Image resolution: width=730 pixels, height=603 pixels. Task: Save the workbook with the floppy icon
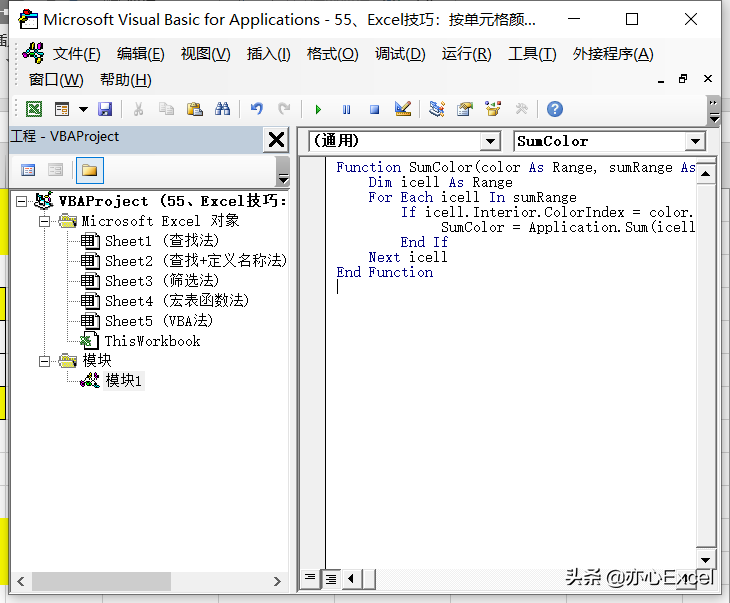point(105,109)
